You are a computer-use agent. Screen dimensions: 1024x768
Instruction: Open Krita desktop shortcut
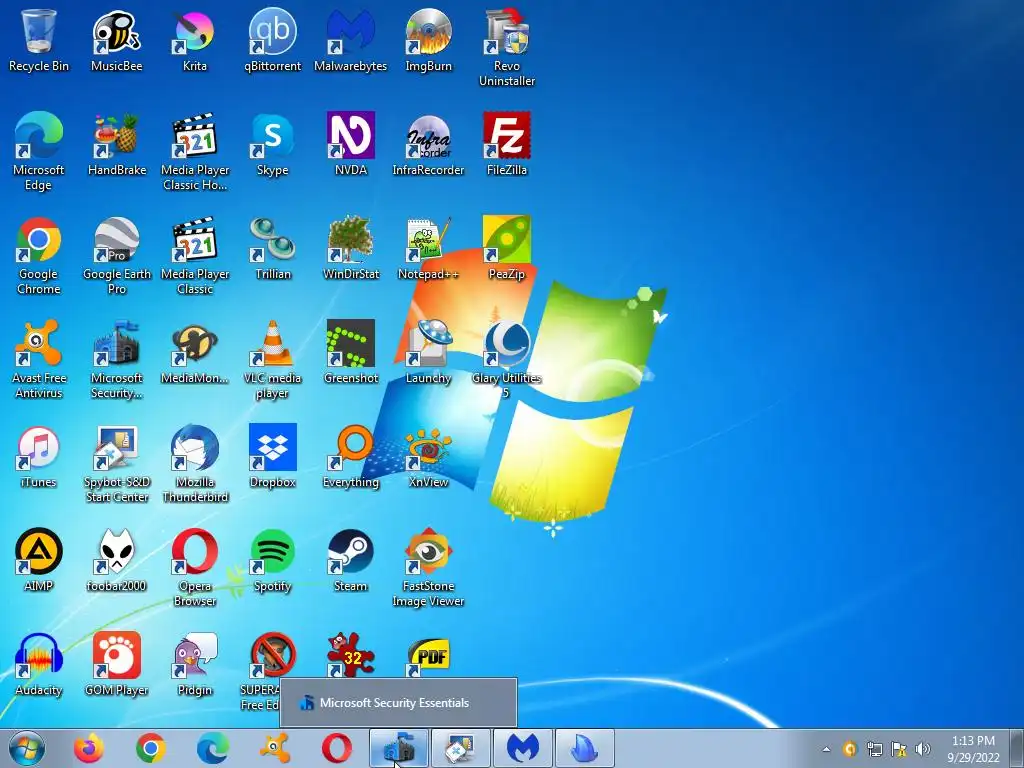pos(195,40)
